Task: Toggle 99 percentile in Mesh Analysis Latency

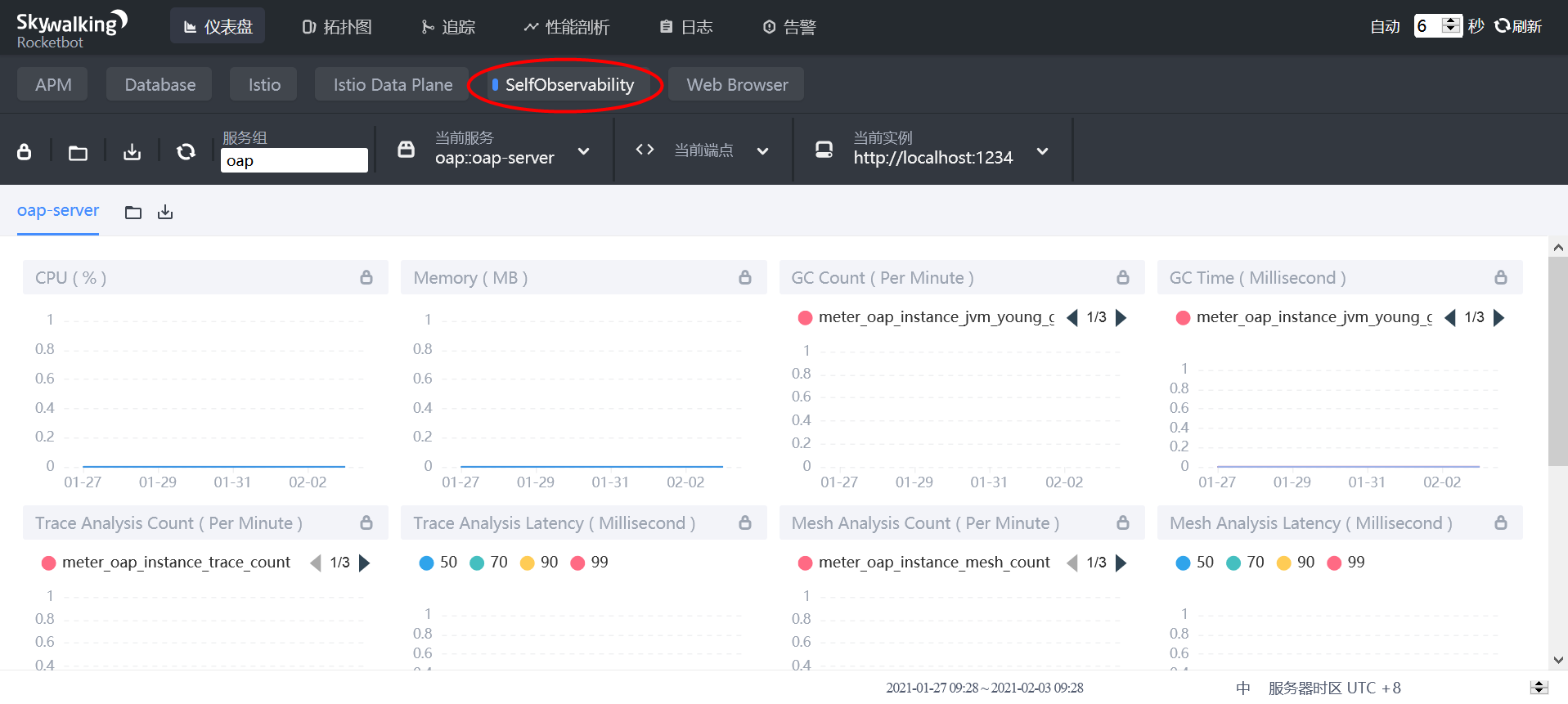Action: click(x=1346, y=563)
